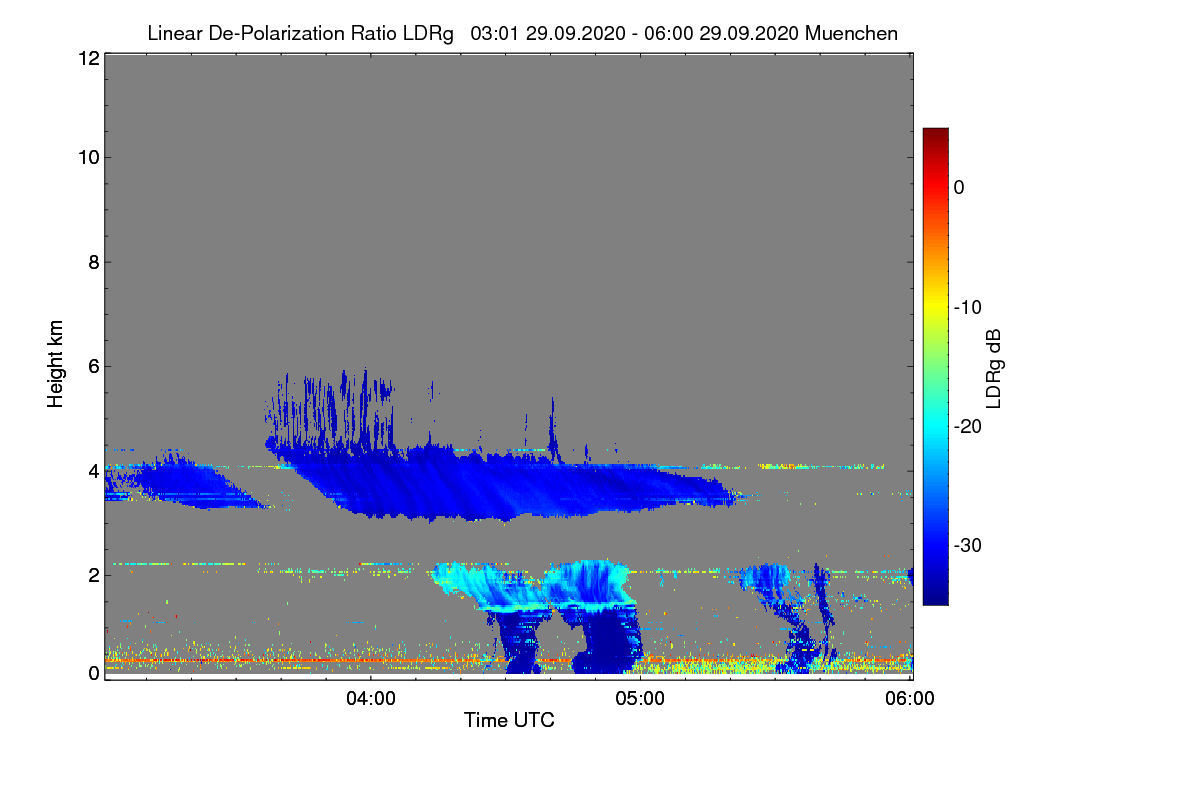Click the '10' height axis label

[87, 157]
